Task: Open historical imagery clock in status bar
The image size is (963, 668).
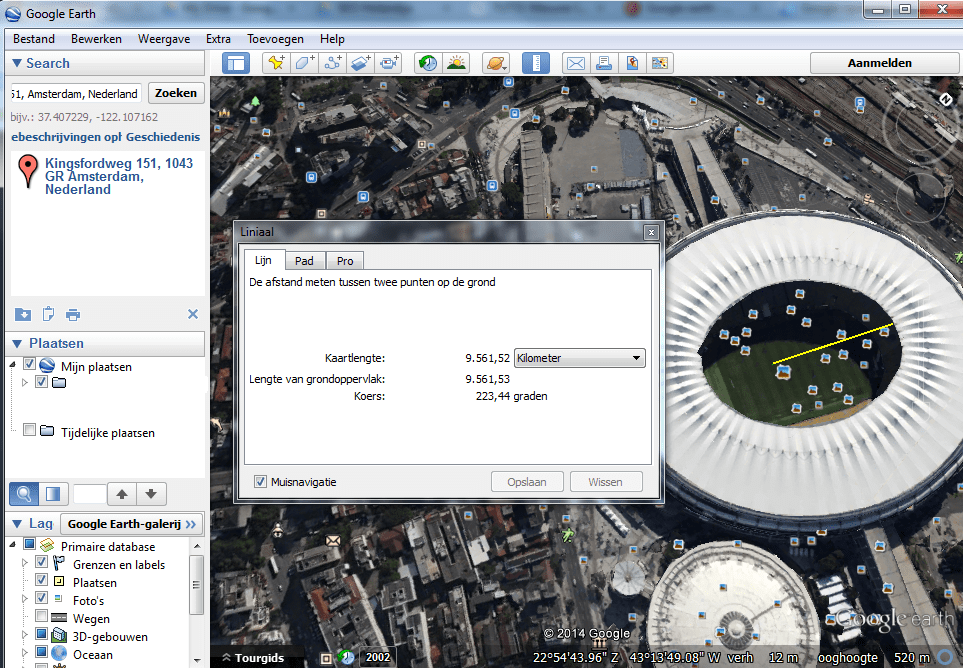Action: point(346,658)
